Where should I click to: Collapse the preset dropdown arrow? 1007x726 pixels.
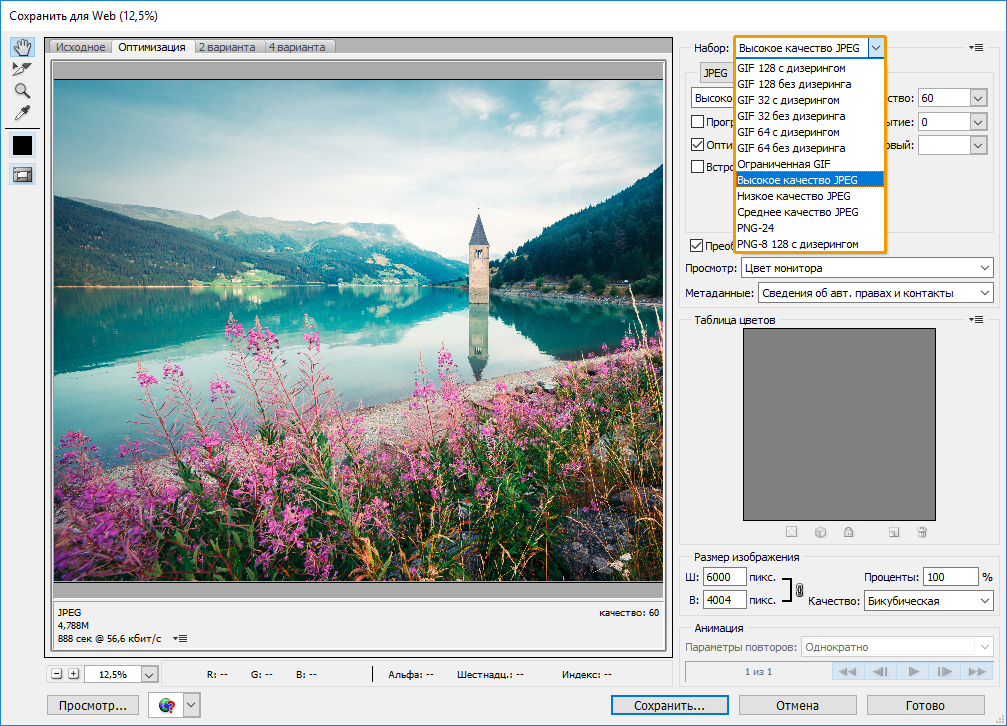coord(876,48)
